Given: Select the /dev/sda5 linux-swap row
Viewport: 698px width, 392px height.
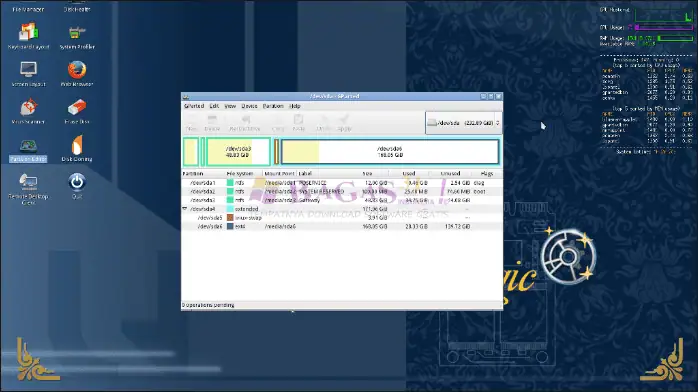Looking at the screenshot, I should [x=342, y=218].
